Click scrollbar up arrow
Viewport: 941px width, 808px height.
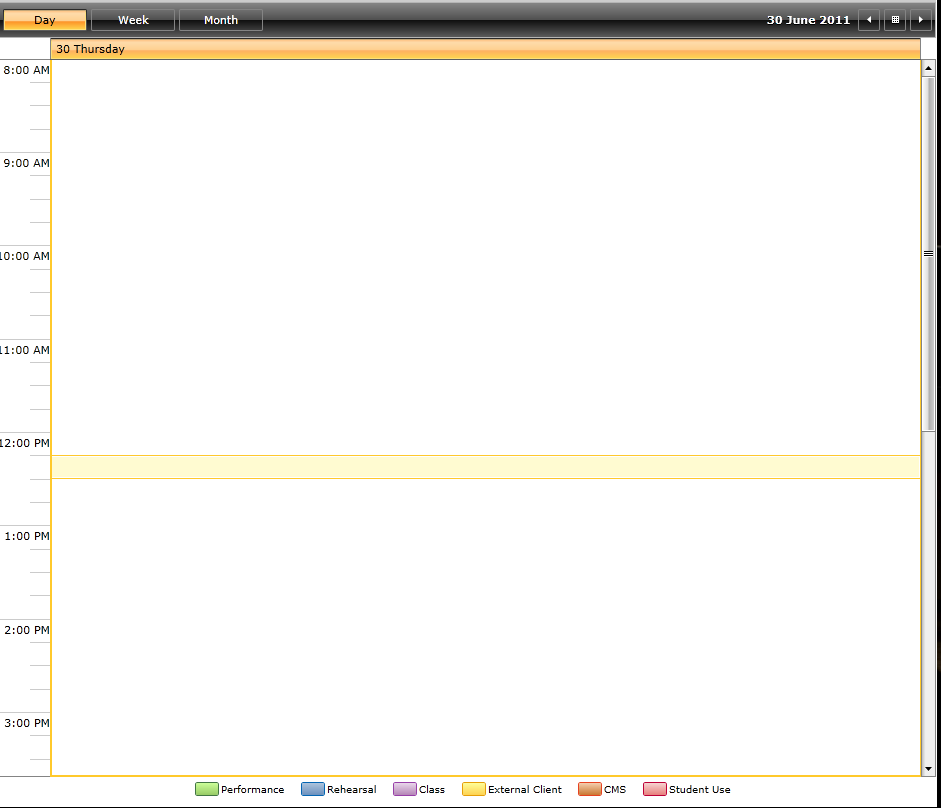click(928, 68)
